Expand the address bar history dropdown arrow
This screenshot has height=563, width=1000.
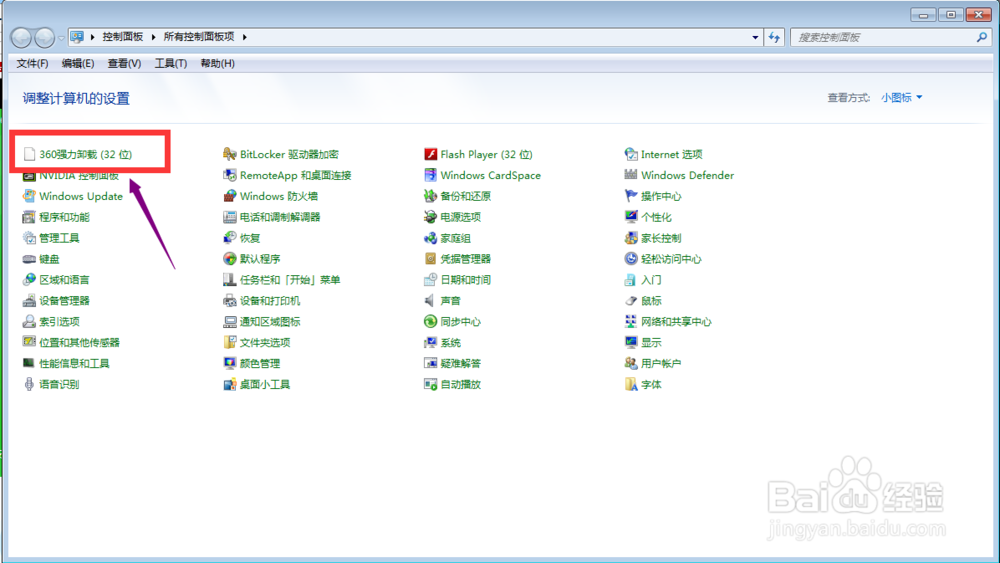pyautogui.click(x=755, y=38)
